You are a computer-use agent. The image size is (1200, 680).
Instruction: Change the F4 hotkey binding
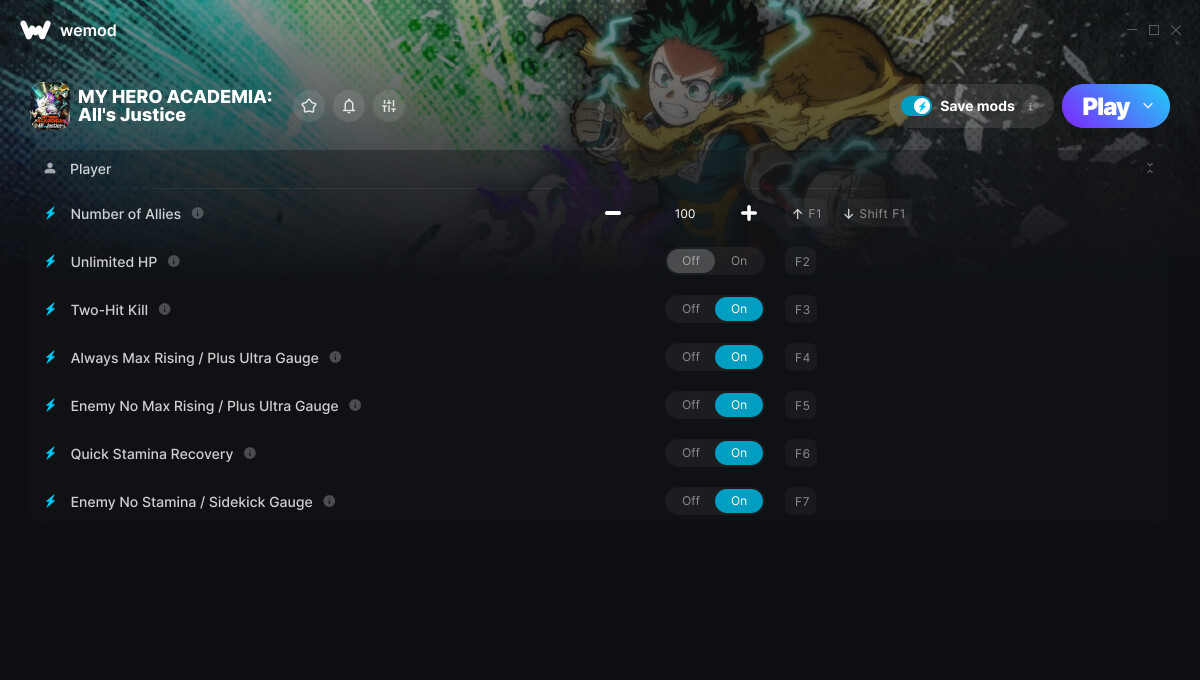pyautogui.click(x=802, y=357)
